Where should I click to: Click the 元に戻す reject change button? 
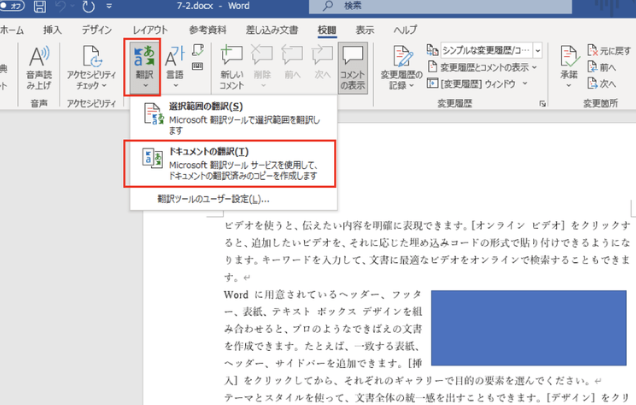point(608,50)
